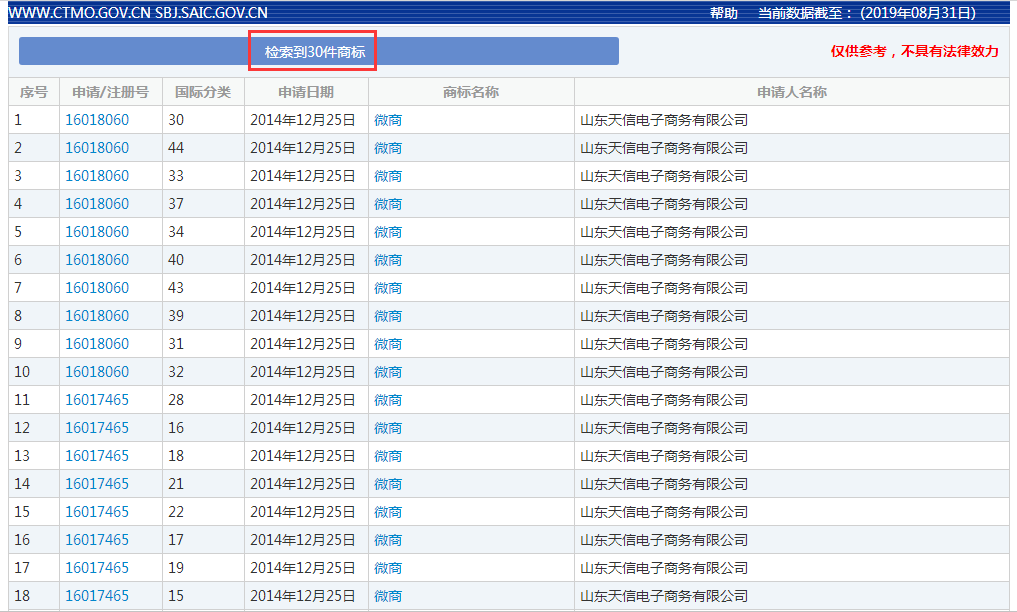The width and height of the screenshot is (1017, 612).
Task: Select class value 39 in row 8
Action: tap(176, 316)
